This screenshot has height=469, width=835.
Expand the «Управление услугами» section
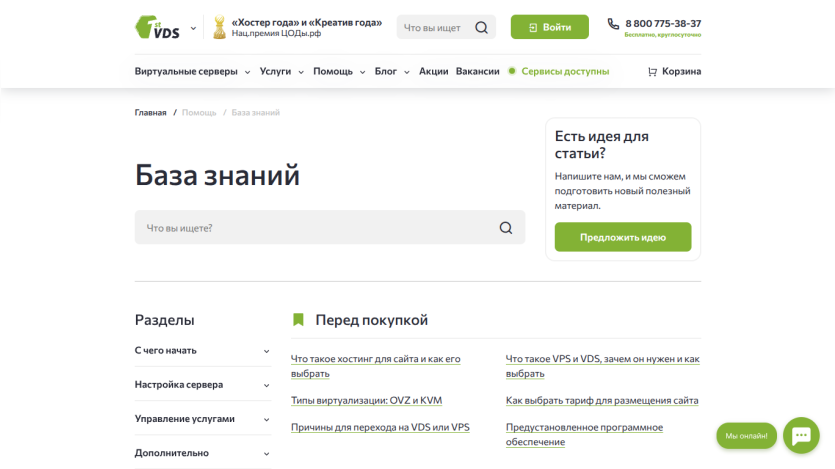202,418
